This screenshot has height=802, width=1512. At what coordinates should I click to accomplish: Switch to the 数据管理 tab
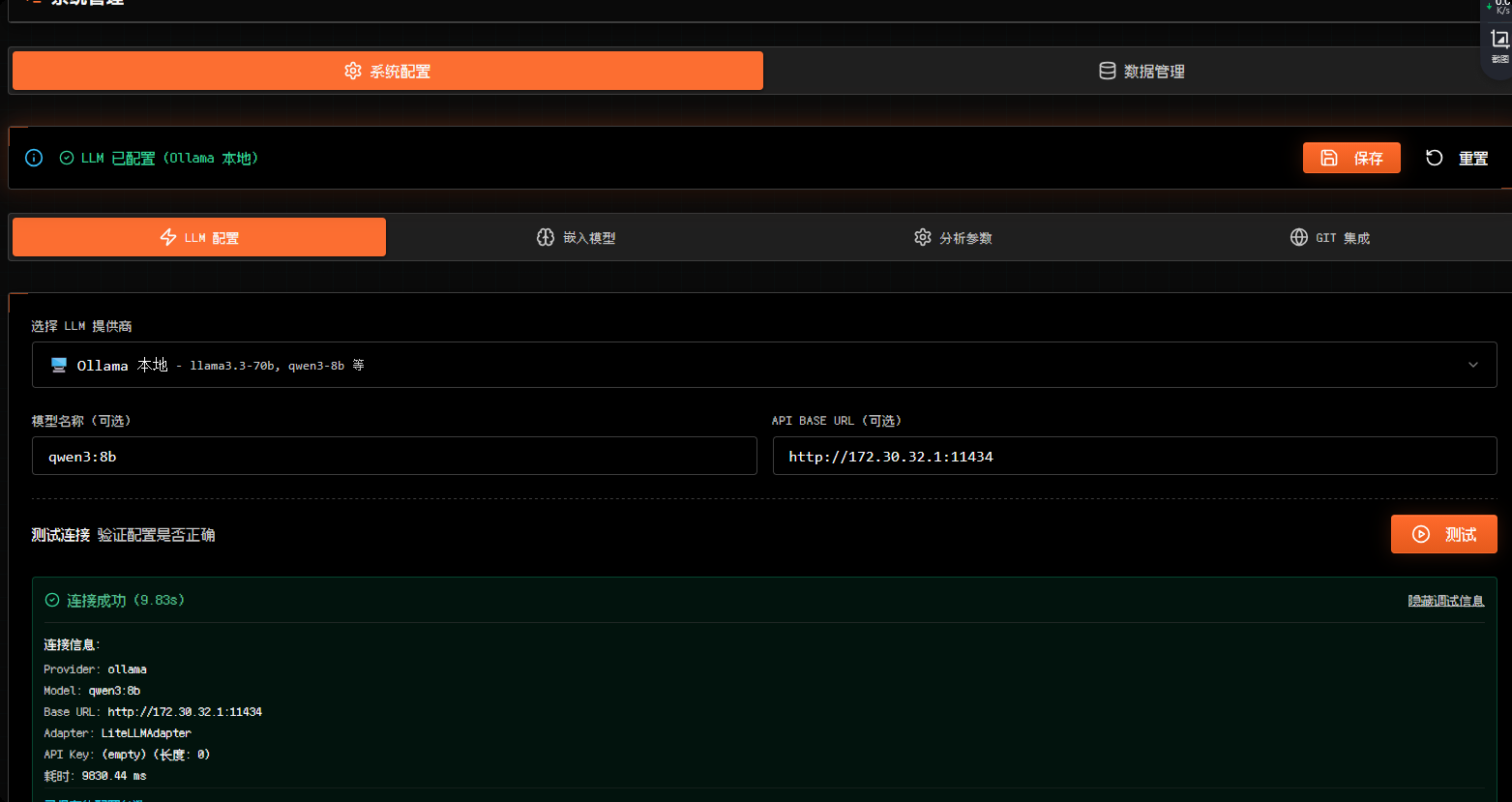(x=1141, y=71)
